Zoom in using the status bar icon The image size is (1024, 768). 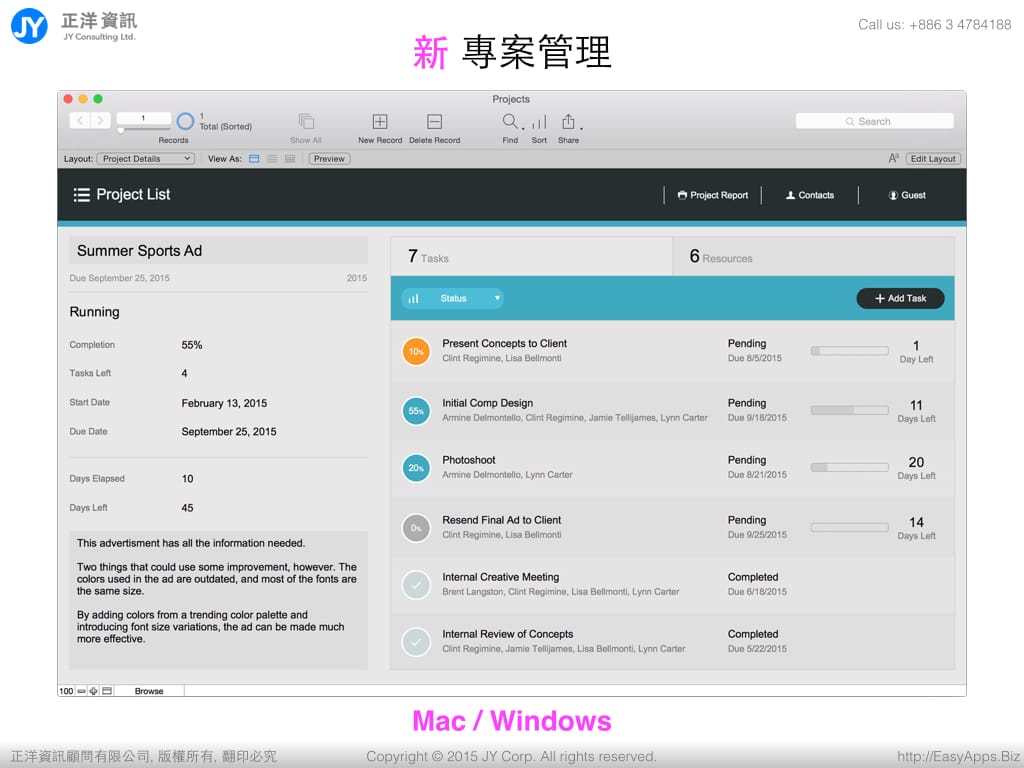click(94, 691)
